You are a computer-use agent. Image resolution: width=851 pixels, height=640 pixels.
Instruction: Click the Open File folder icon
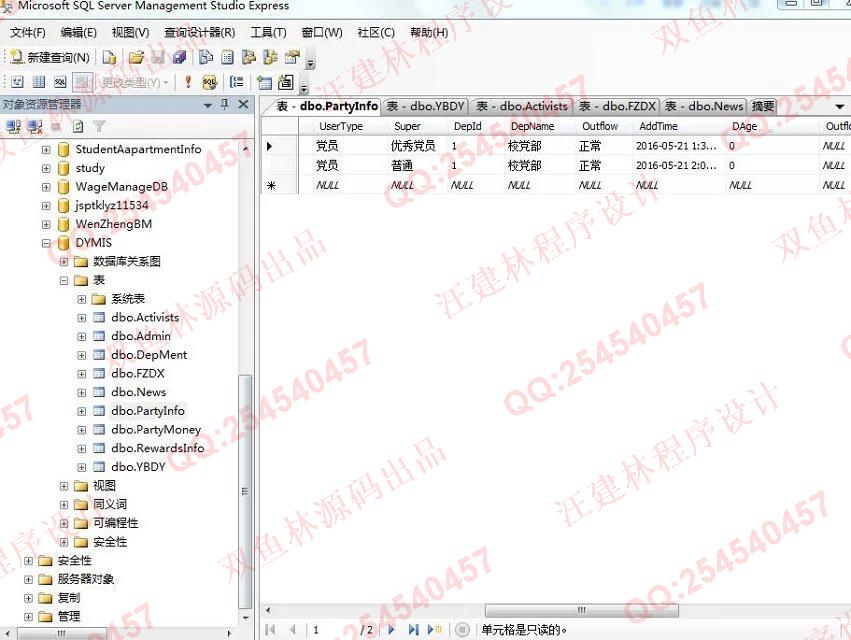point(136,58)
